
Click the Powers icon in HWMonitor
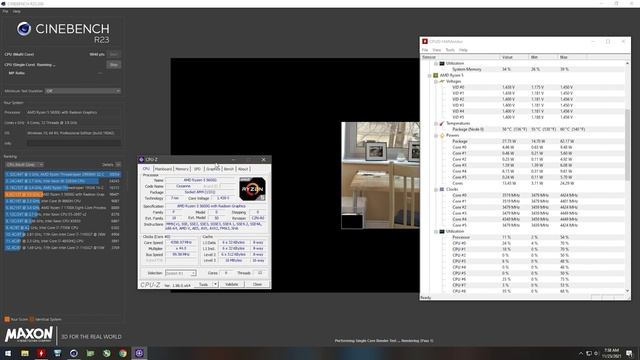tap(442, 135)
